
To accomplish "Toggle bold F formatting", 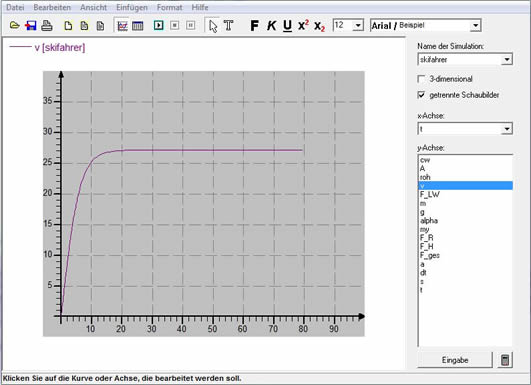I will 254,25.
